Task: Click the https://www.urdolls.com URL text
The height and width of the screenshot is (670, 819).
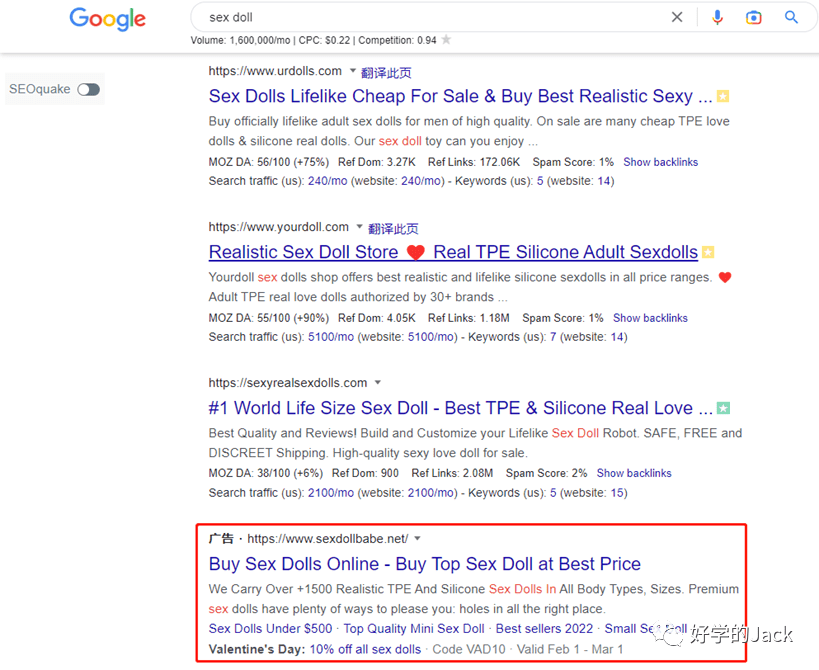Action: pyautogui.click(x=275, y=70)
